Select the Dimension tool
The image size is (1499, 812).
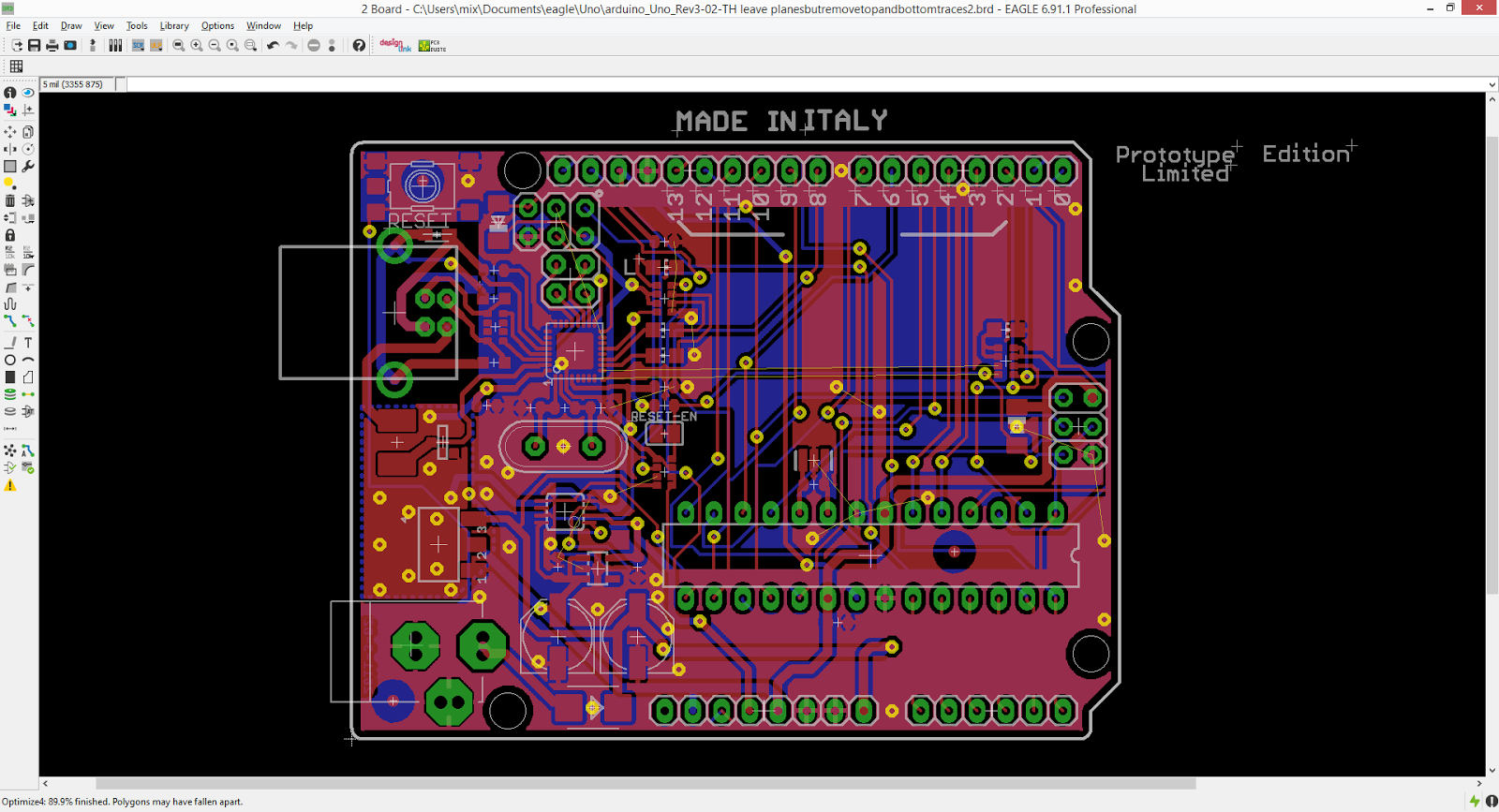click(10, 428)
